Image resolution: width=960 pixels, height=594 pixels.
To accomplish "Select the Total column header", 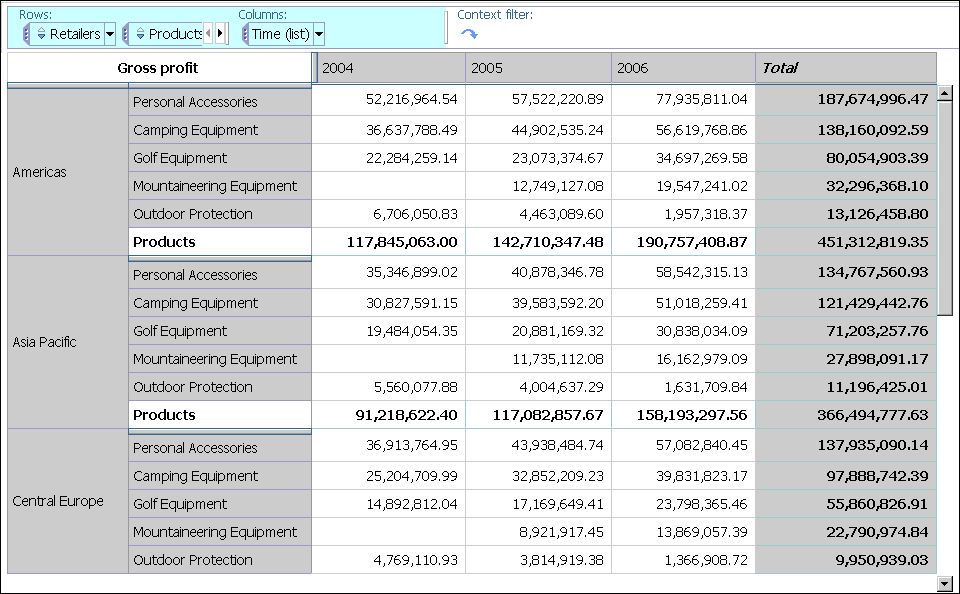I will [846, 68].
